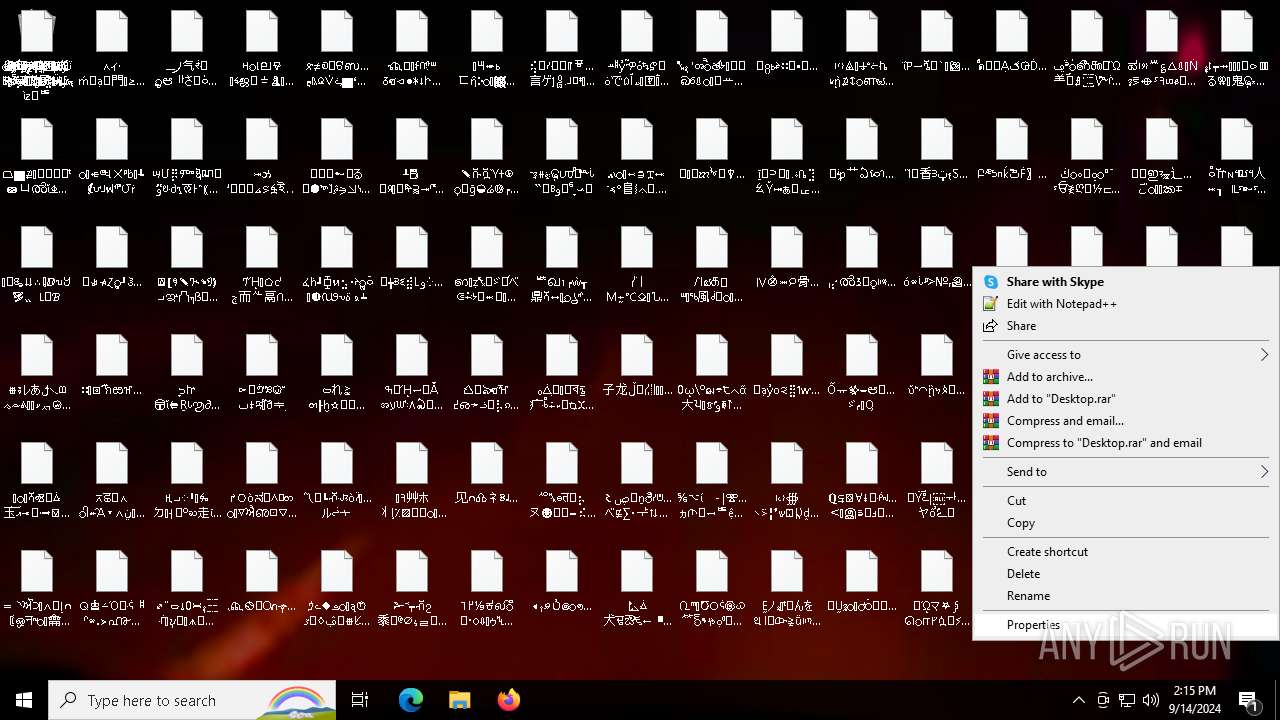The image size is (1280, 720).
Task: Expand the Give access to submenu
Action: tap(1125, 355)
